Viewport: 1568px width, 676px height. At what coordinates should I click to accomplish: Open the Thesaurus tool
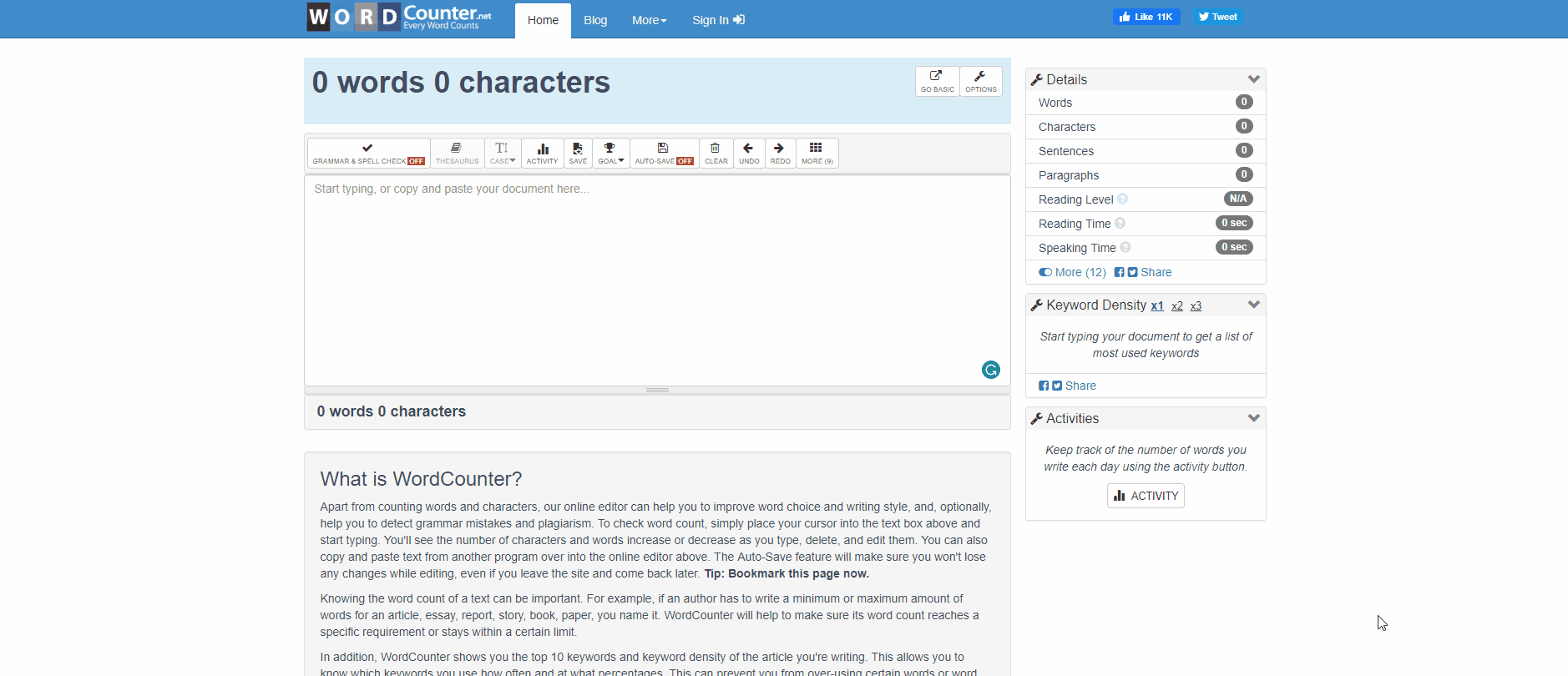458,154
